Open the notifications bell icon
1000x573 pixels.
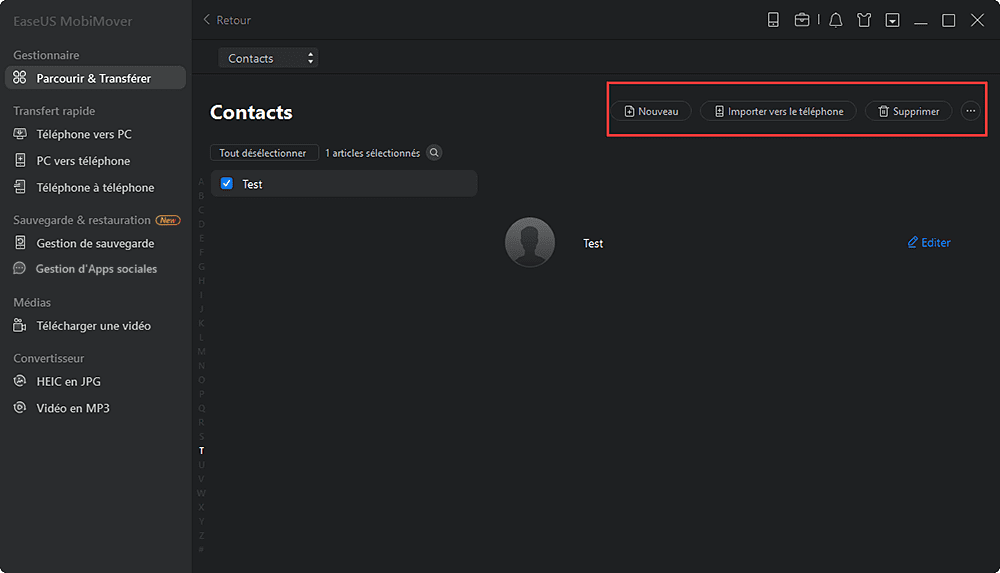[x=835, y=20]
